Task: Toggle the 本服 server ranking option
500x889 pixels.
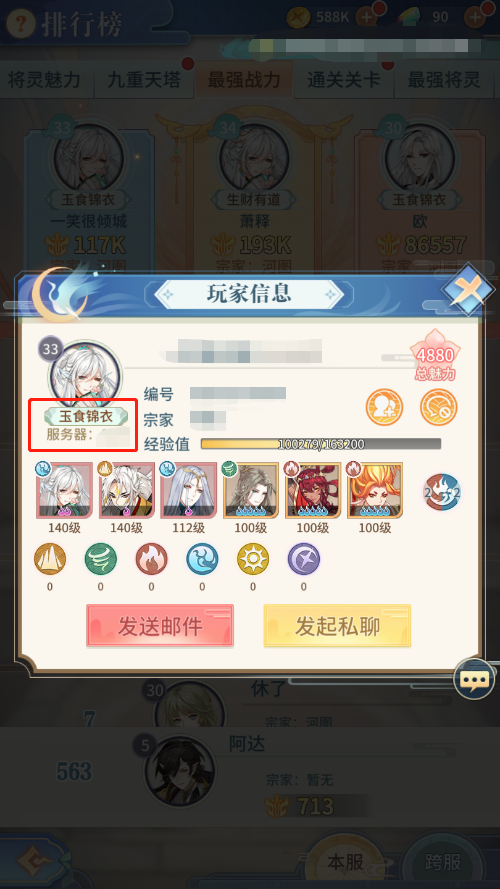Action: [x=345, y=862]
